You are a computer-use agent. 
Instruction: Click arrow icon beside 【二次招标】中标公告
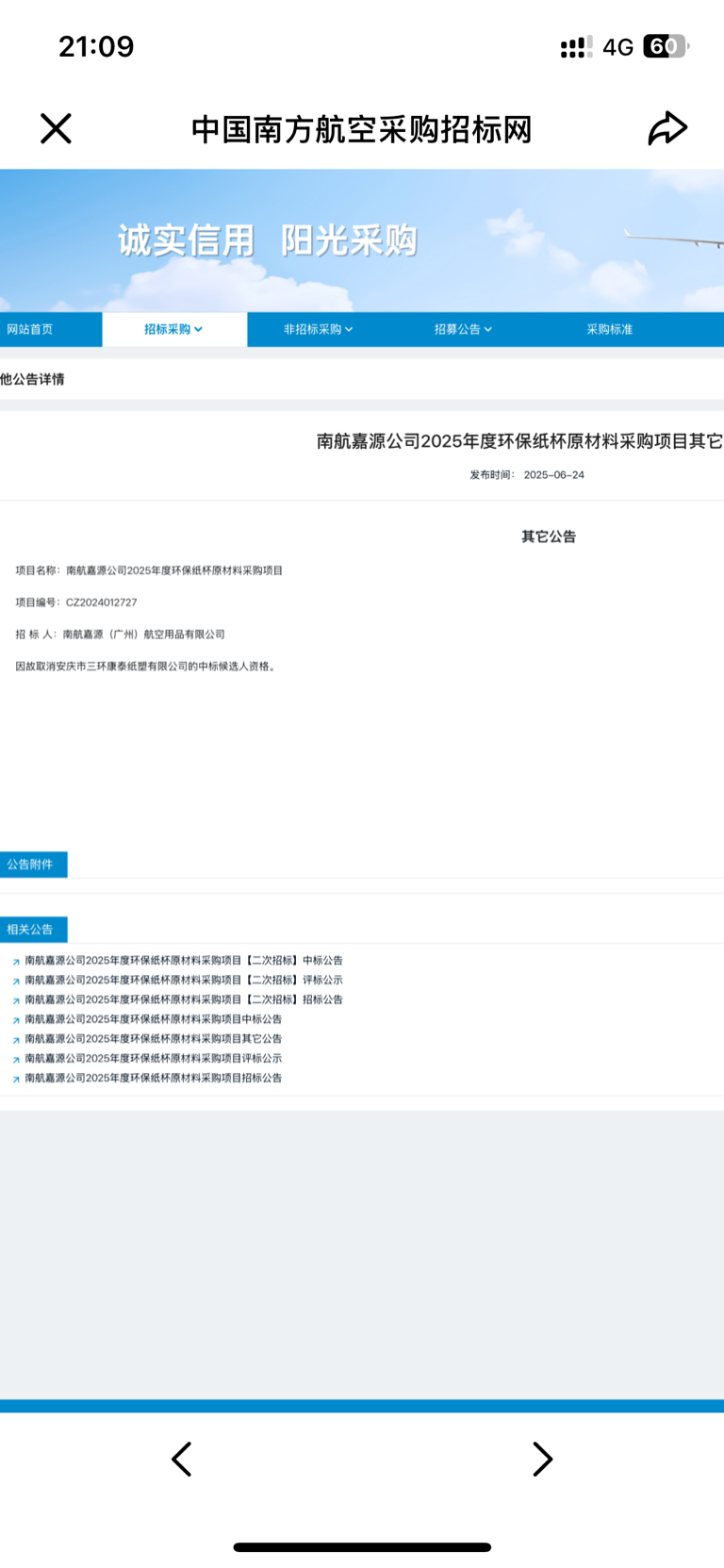point(16,962)
